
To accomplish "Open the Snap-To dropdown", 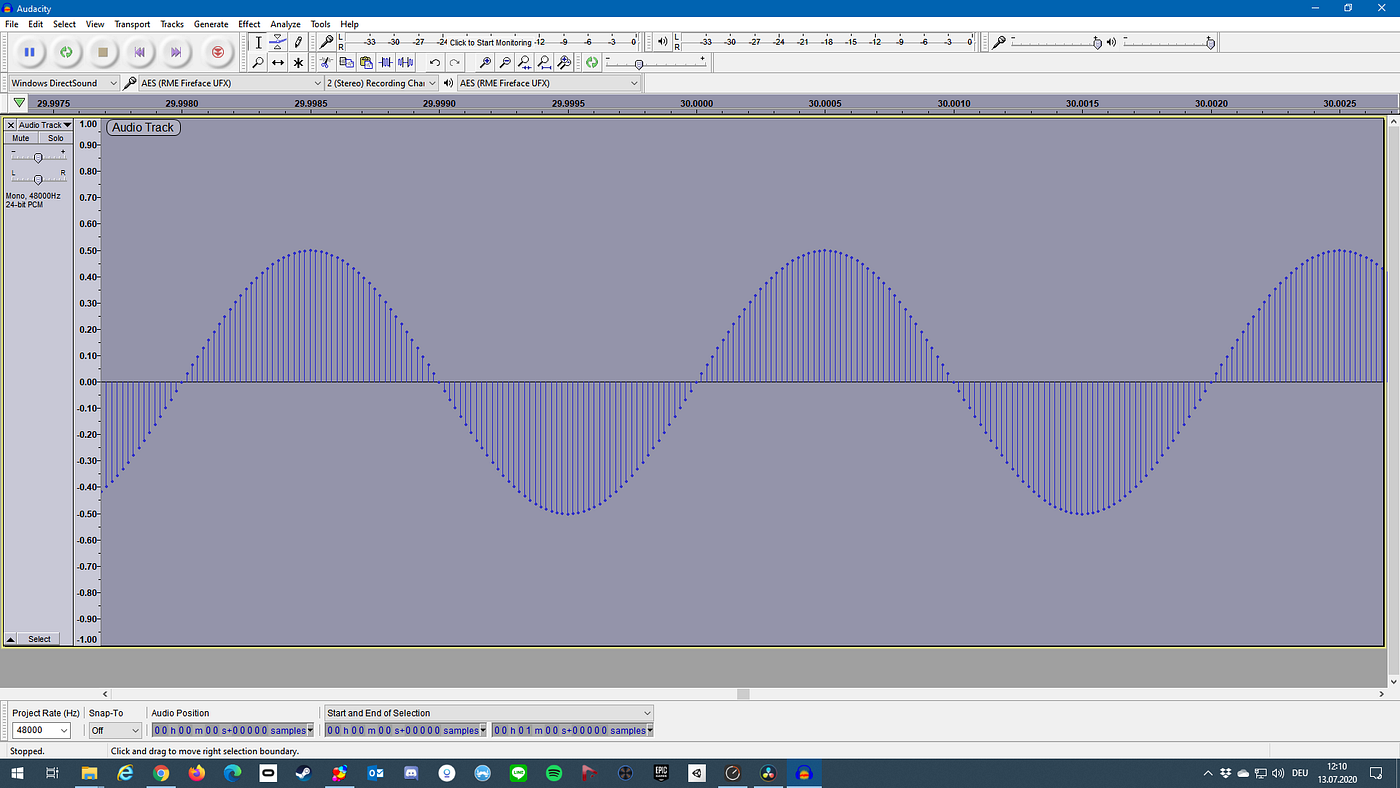I will [x=113, y=730].
